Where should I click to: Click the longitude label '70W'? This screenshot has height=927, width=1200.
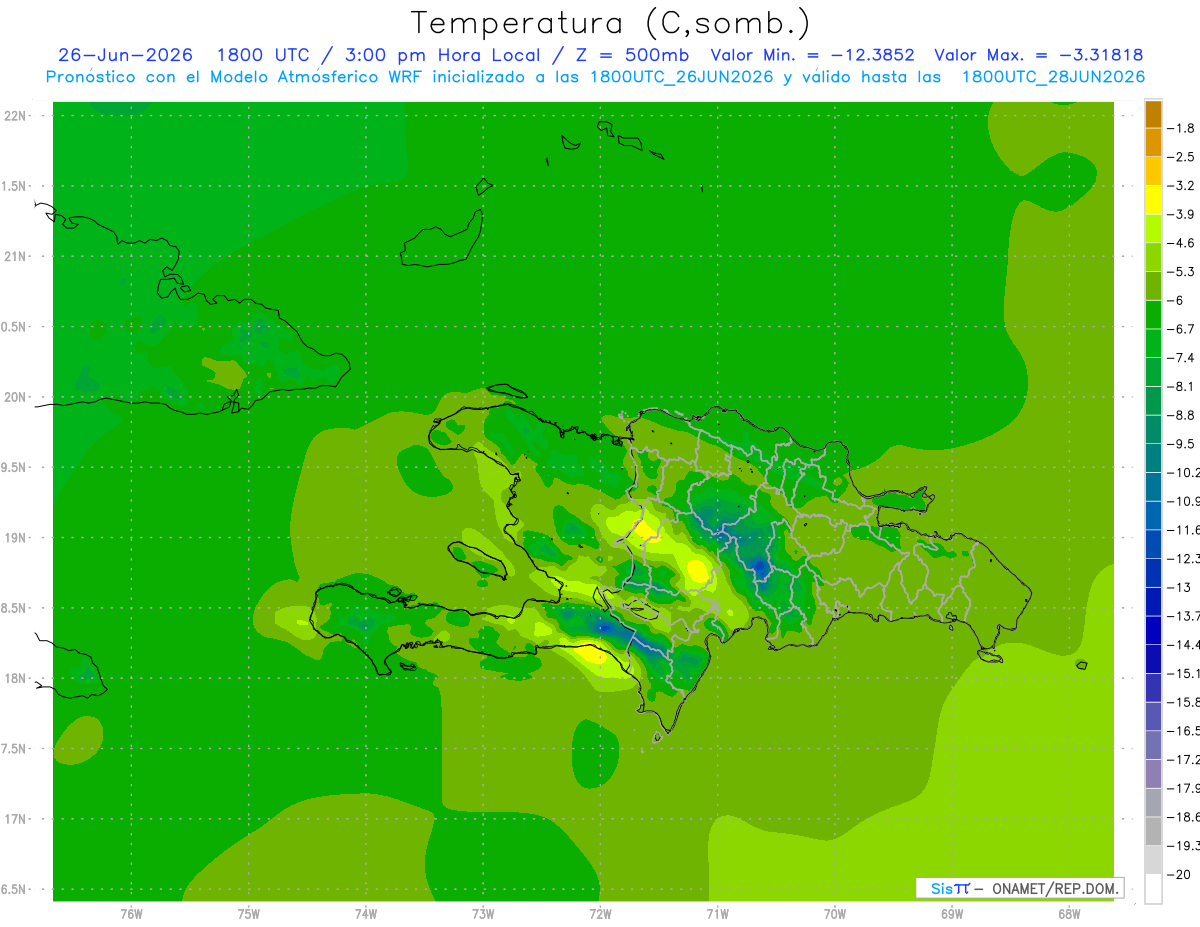[x=835, y=914]
